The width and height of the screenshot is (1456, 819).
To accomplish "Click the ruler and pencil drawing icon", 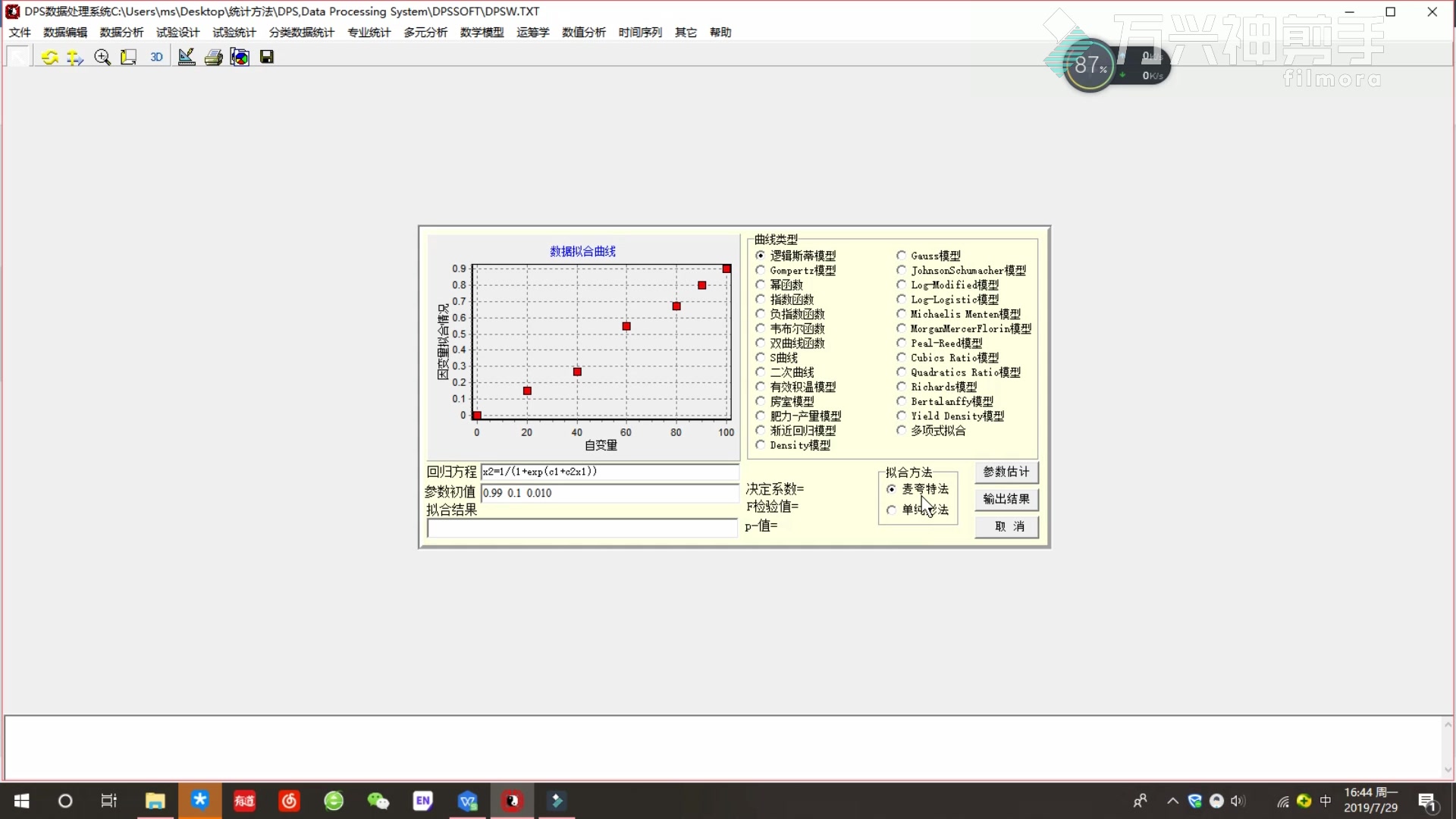I will pos(186,57).
